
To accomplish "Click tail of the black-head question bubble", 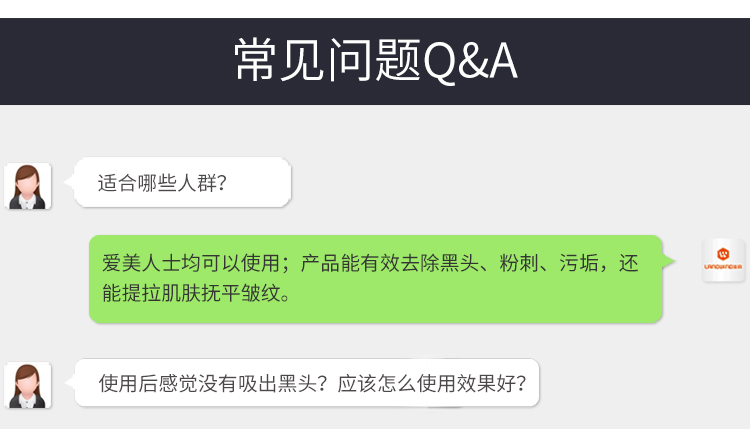I will (70, 382).
